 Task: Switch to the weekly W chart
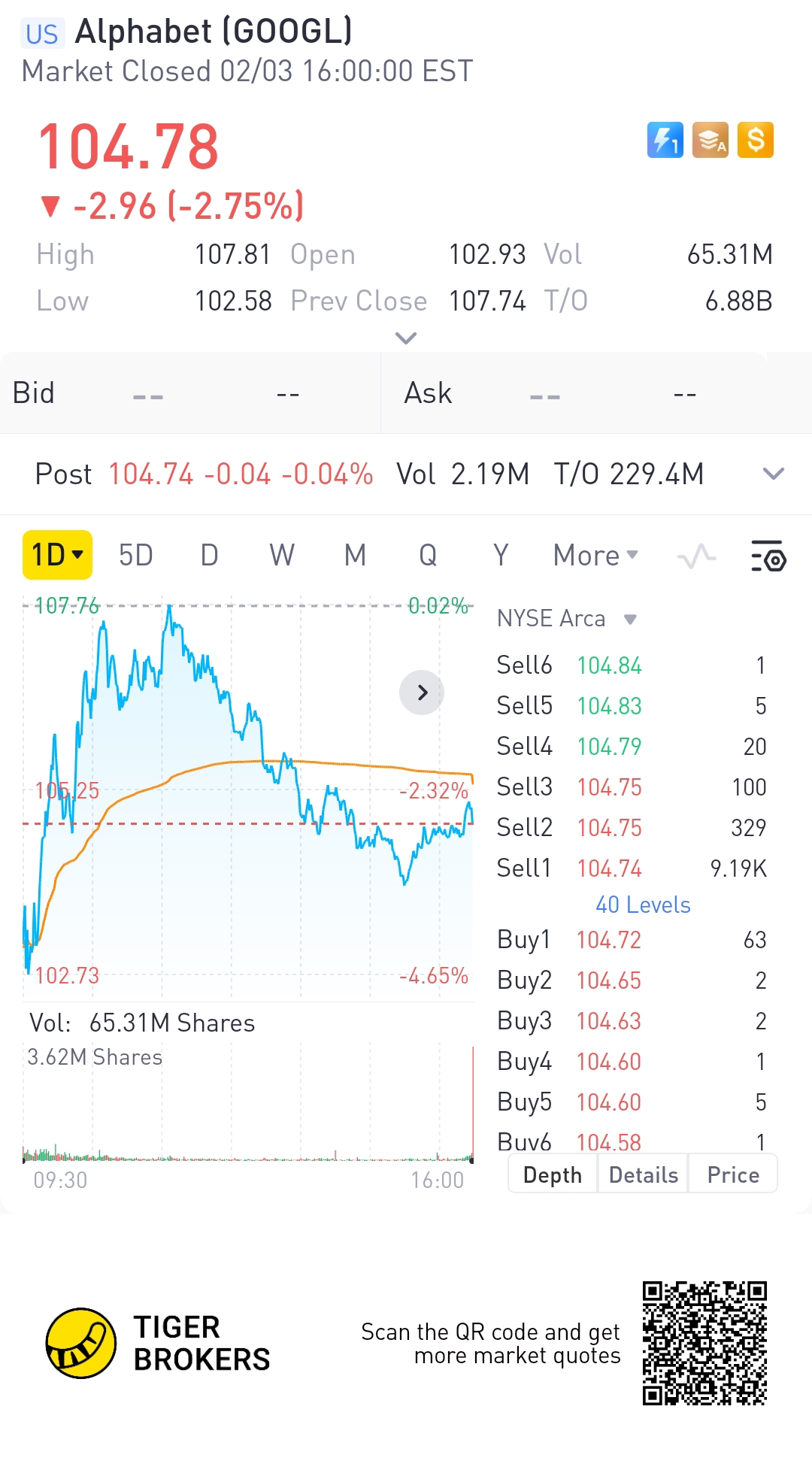pos(282,556)
